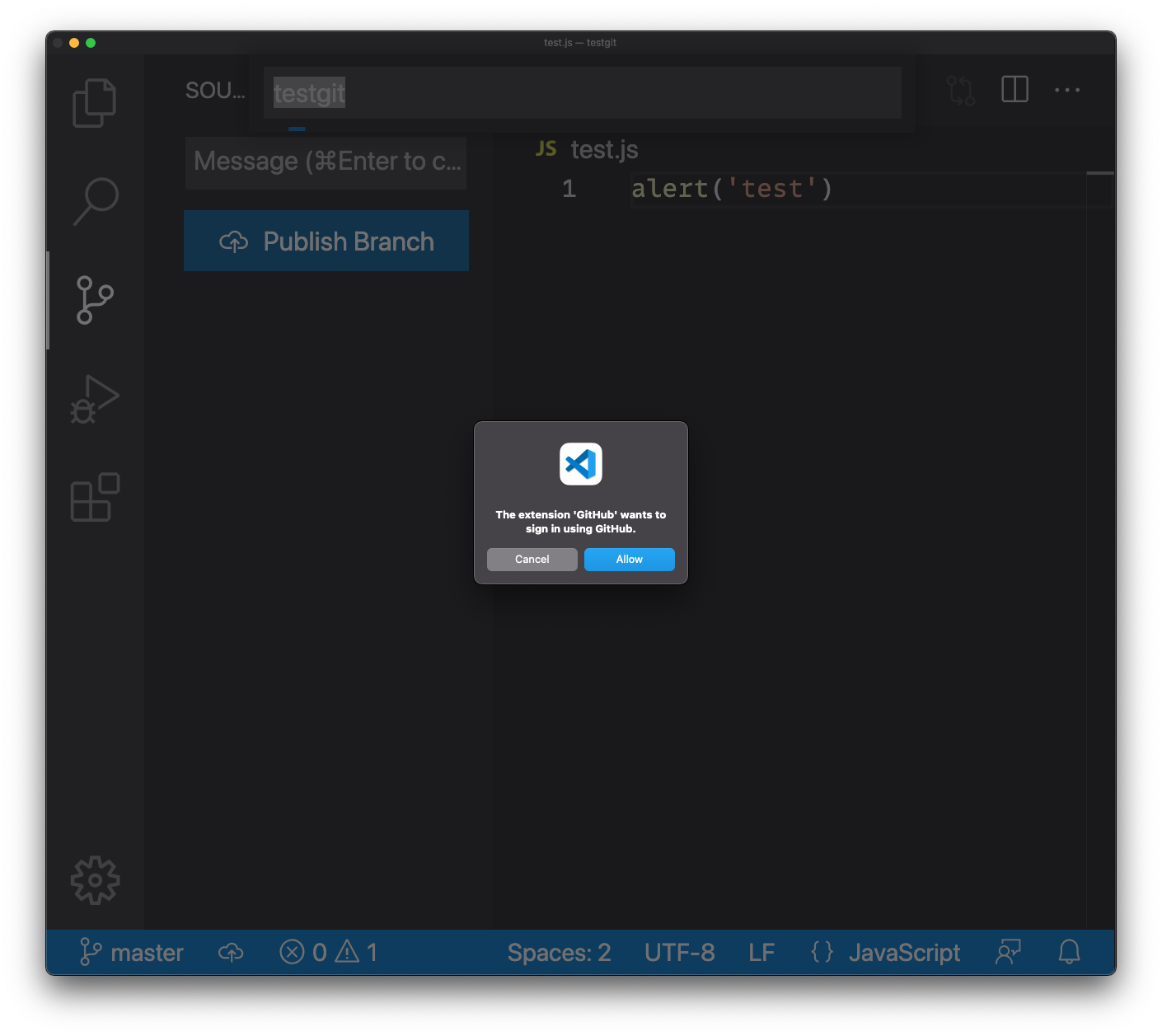Click the publish cloud icon in the status bar
This screenshot has height=1036, width=1162.
231,952
